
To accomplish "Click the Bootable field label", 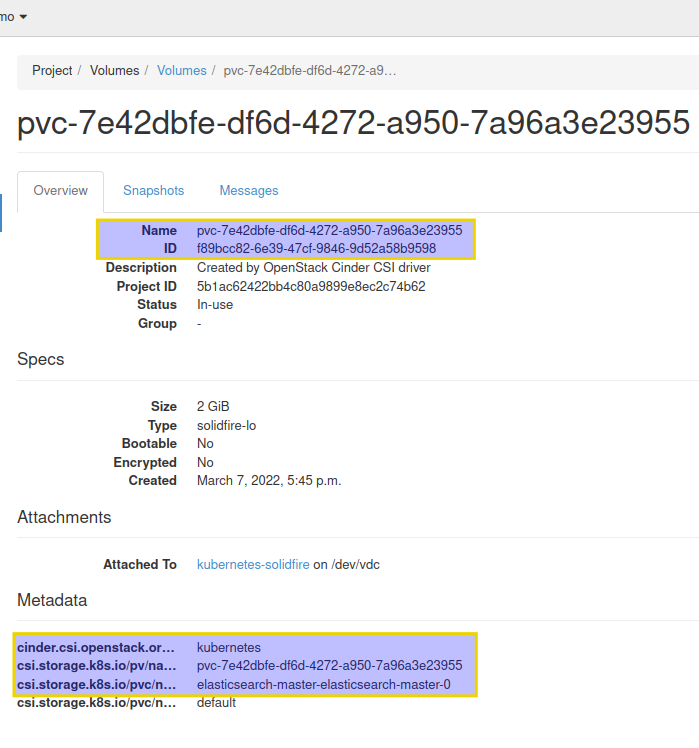I will (x=149, y=444).
